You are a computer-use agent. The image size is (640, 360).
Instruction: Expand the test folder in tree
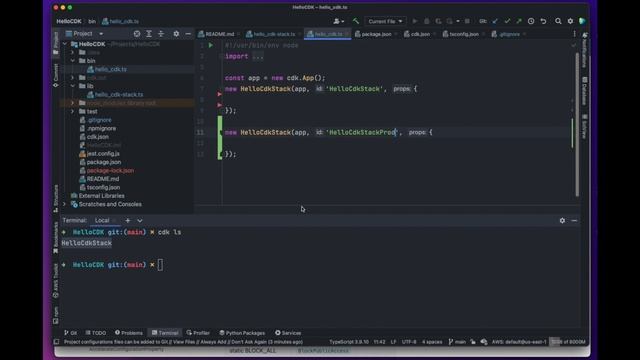73,111
